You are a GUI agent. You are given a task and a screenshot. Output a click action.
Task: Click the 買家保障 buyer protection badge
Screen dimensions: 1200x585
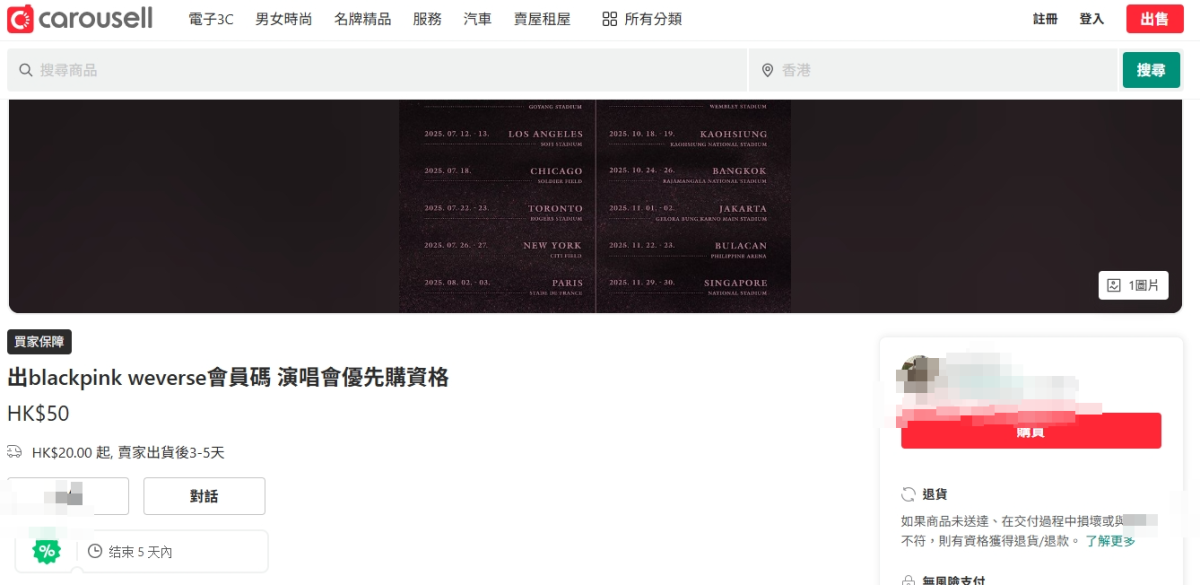click(39, 342)
